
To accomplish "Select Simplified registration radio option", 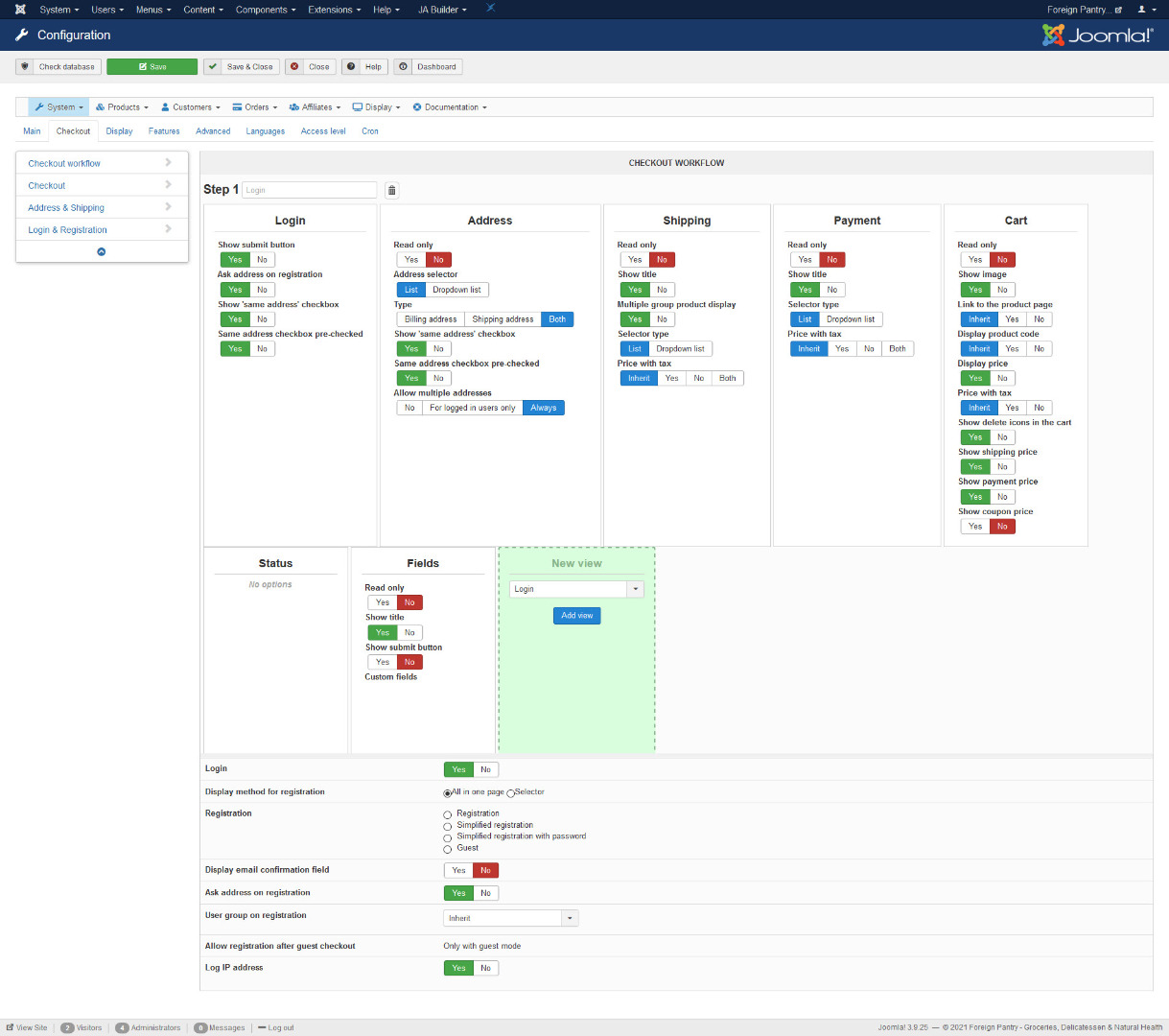I will click(447, 826).
